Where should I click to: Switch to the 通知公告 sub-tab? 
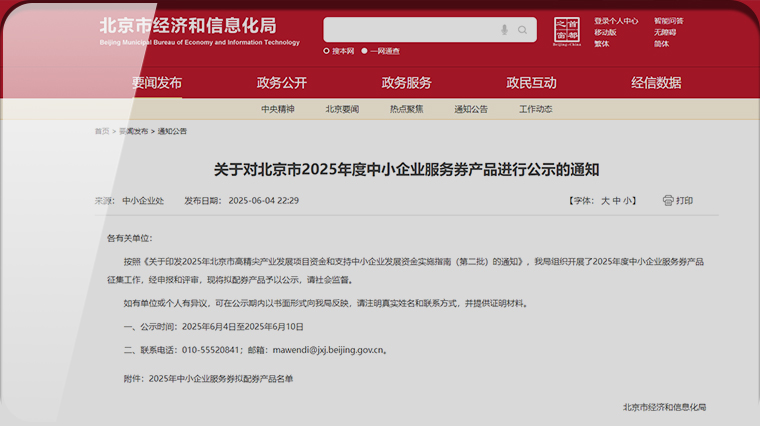click(x=471, y=109)
